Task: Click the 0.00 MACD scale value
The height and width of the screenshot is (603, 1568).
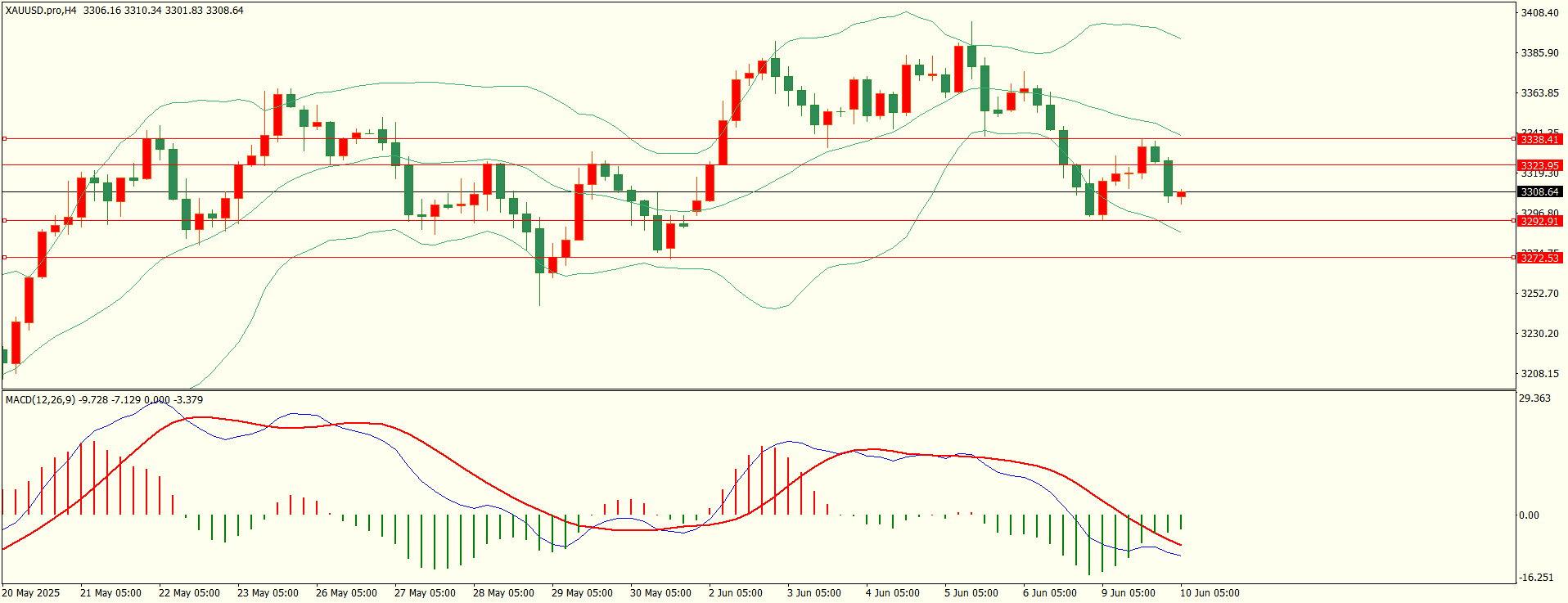Action: 1529,515
